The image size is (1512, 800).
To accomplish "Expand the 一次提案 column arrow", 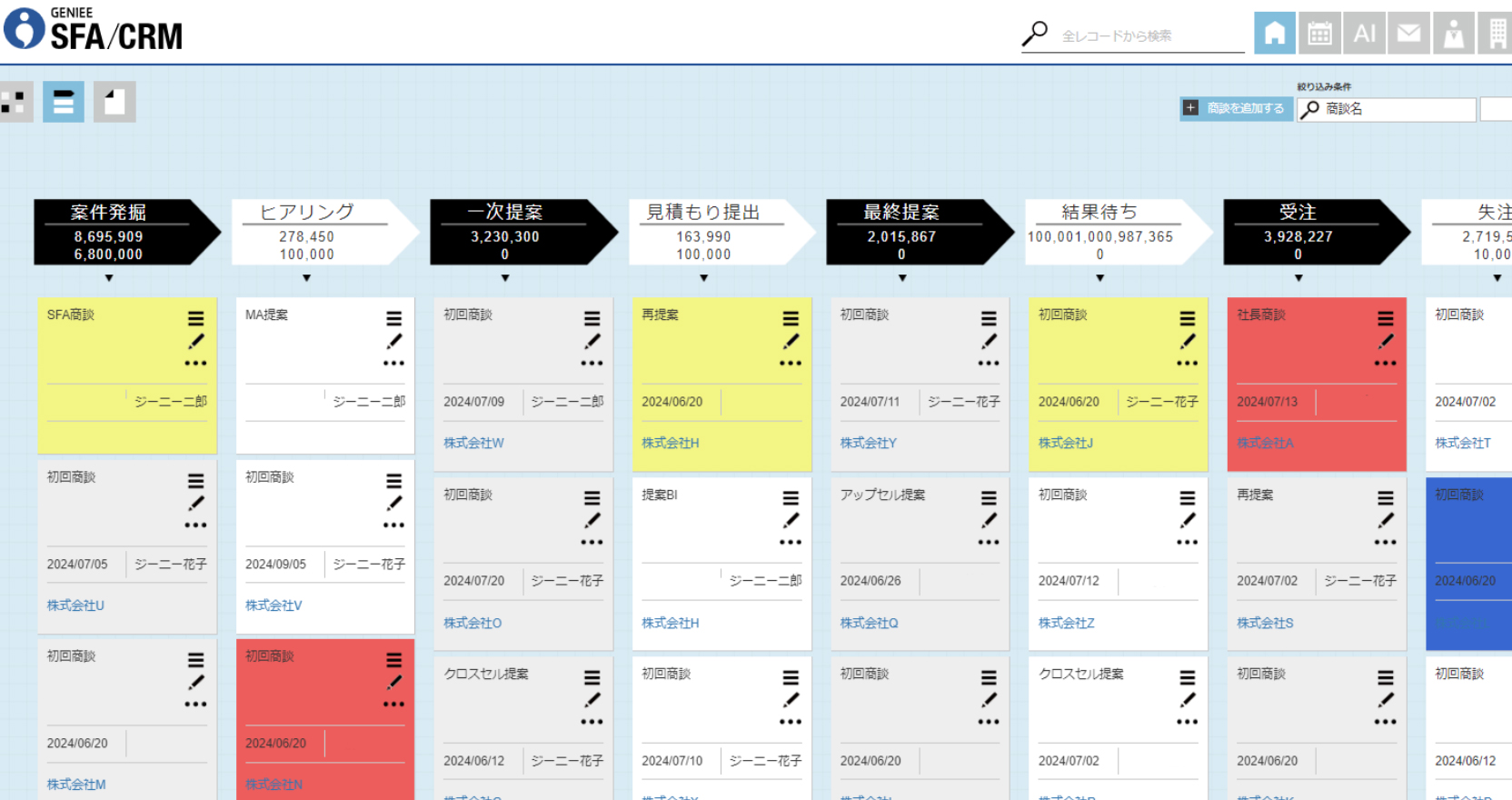I will (505, 278).
